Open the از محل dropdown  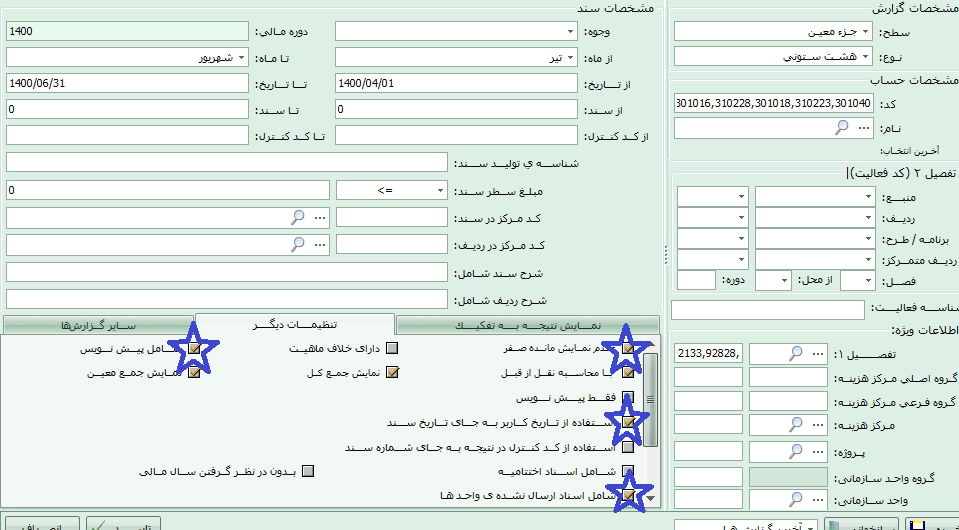click(773, 281)
